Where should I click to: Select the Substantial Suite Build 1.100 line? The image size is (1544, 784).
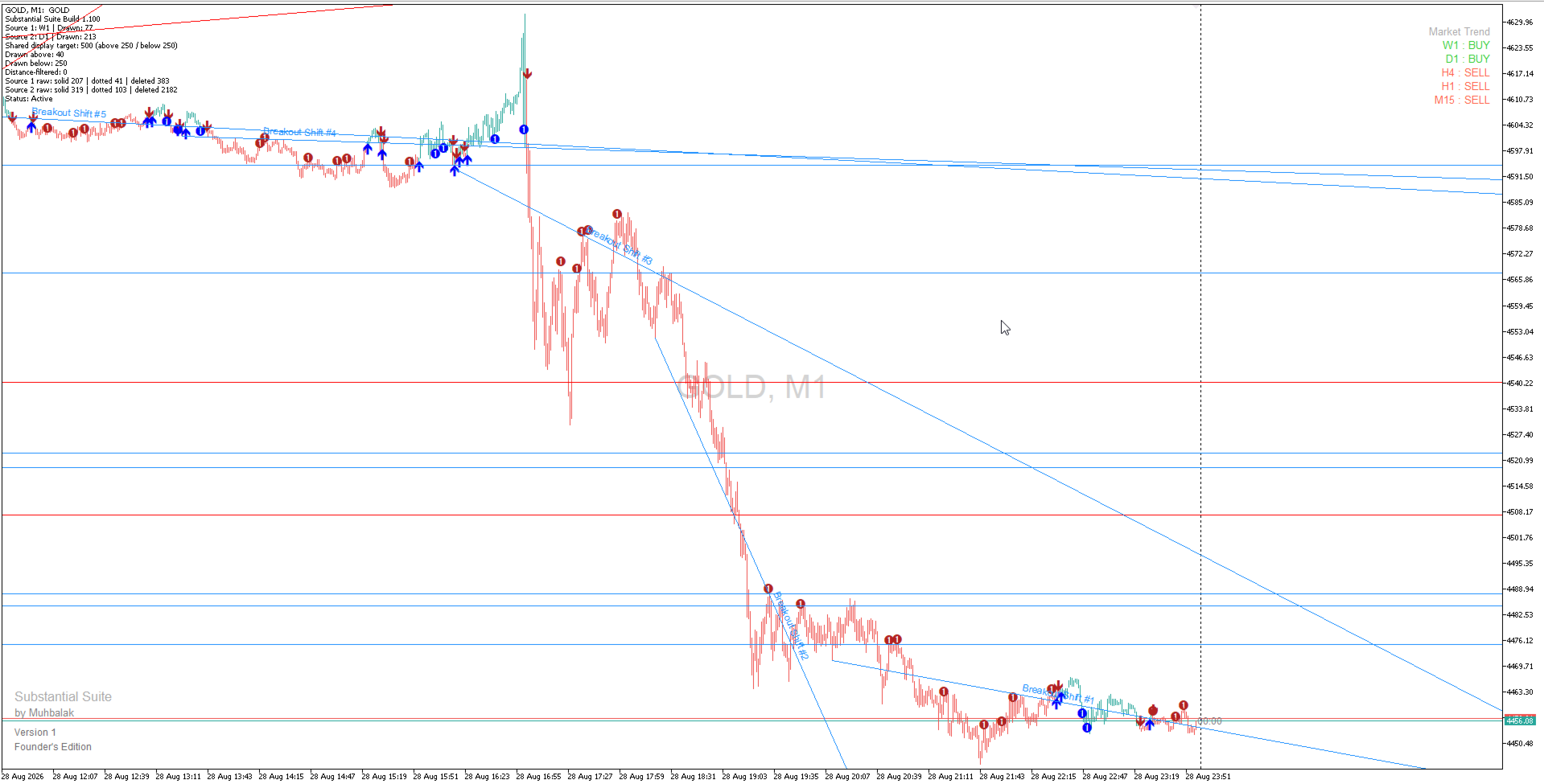coord(52,19)
